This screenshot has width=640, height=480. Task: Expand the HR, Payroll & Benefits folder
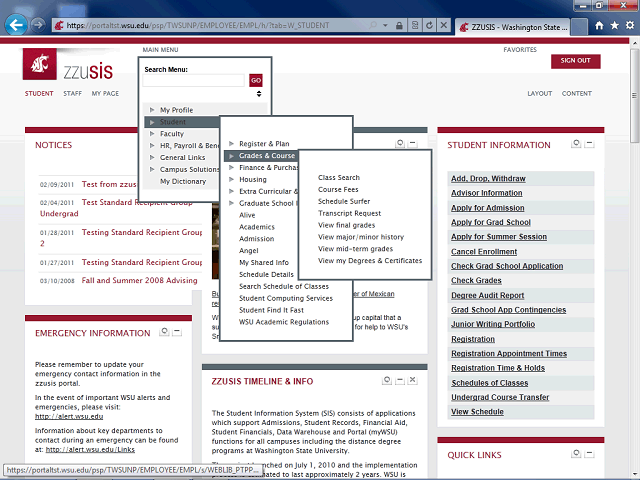pos(152,145)
